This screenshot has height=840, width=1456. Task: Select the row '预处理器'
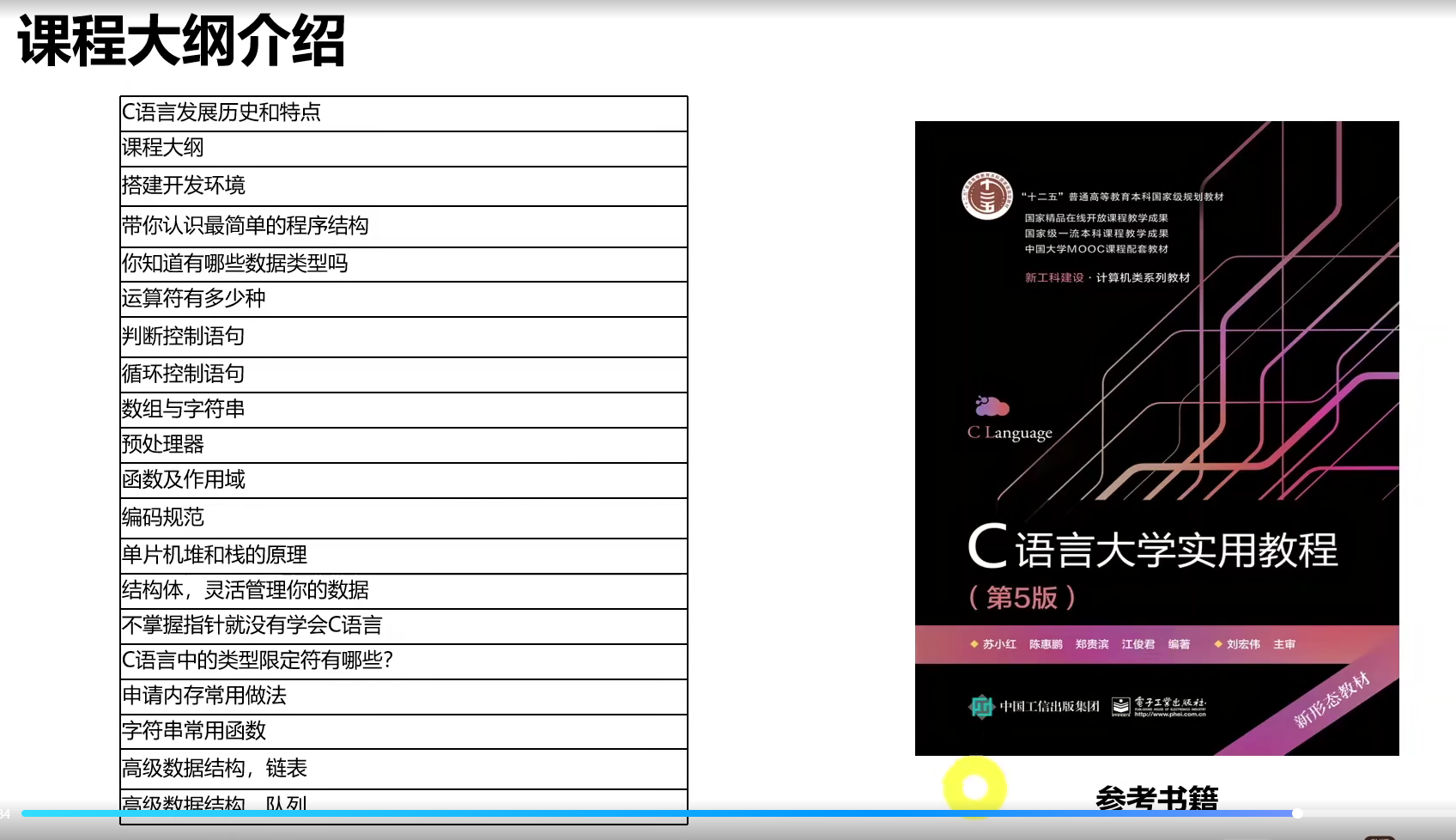(x=403, y=446)
